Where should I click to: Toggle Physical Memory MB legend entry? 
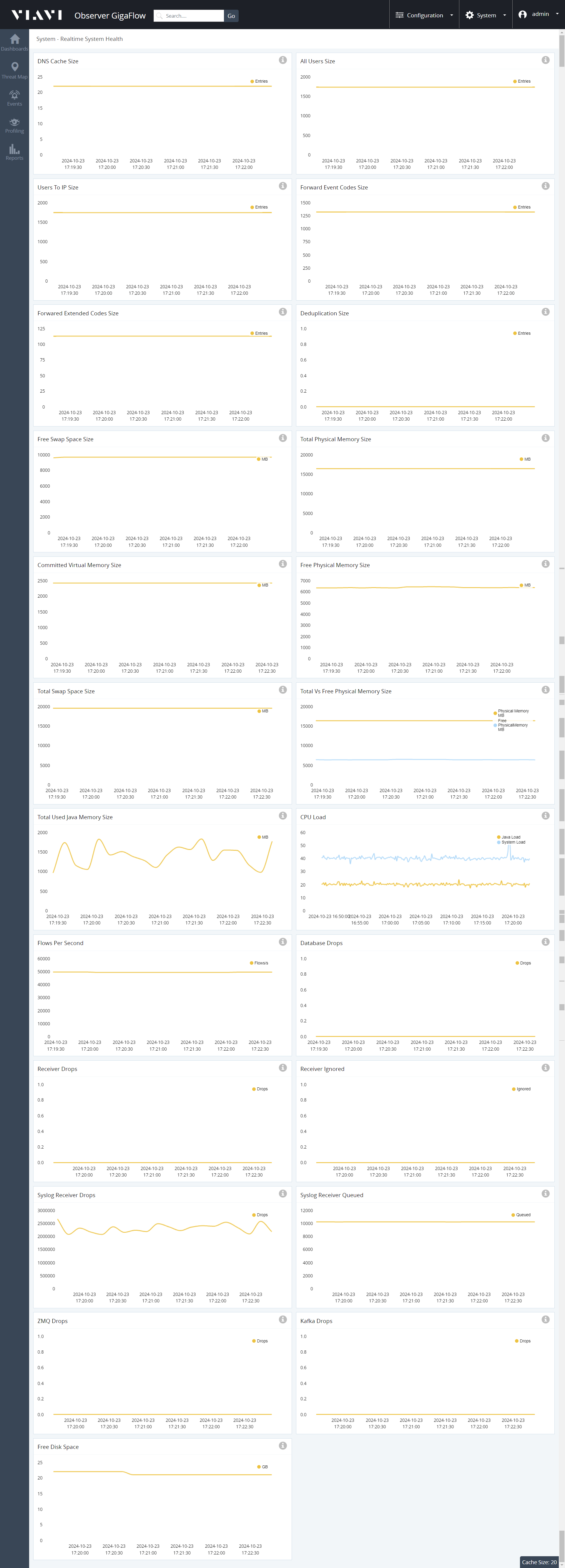pos(511,713)
